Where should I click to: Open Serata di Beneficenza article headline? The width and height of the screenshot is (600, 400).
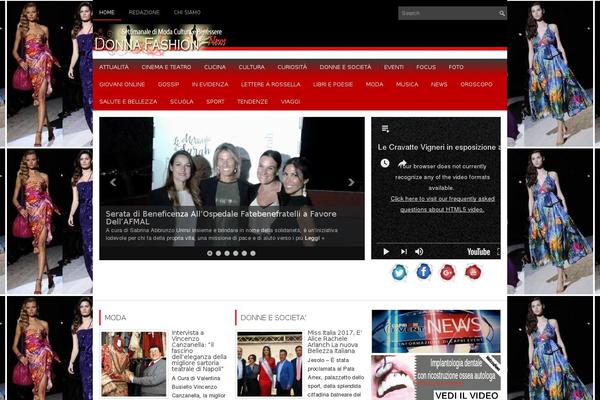click(x=221, y=217)
